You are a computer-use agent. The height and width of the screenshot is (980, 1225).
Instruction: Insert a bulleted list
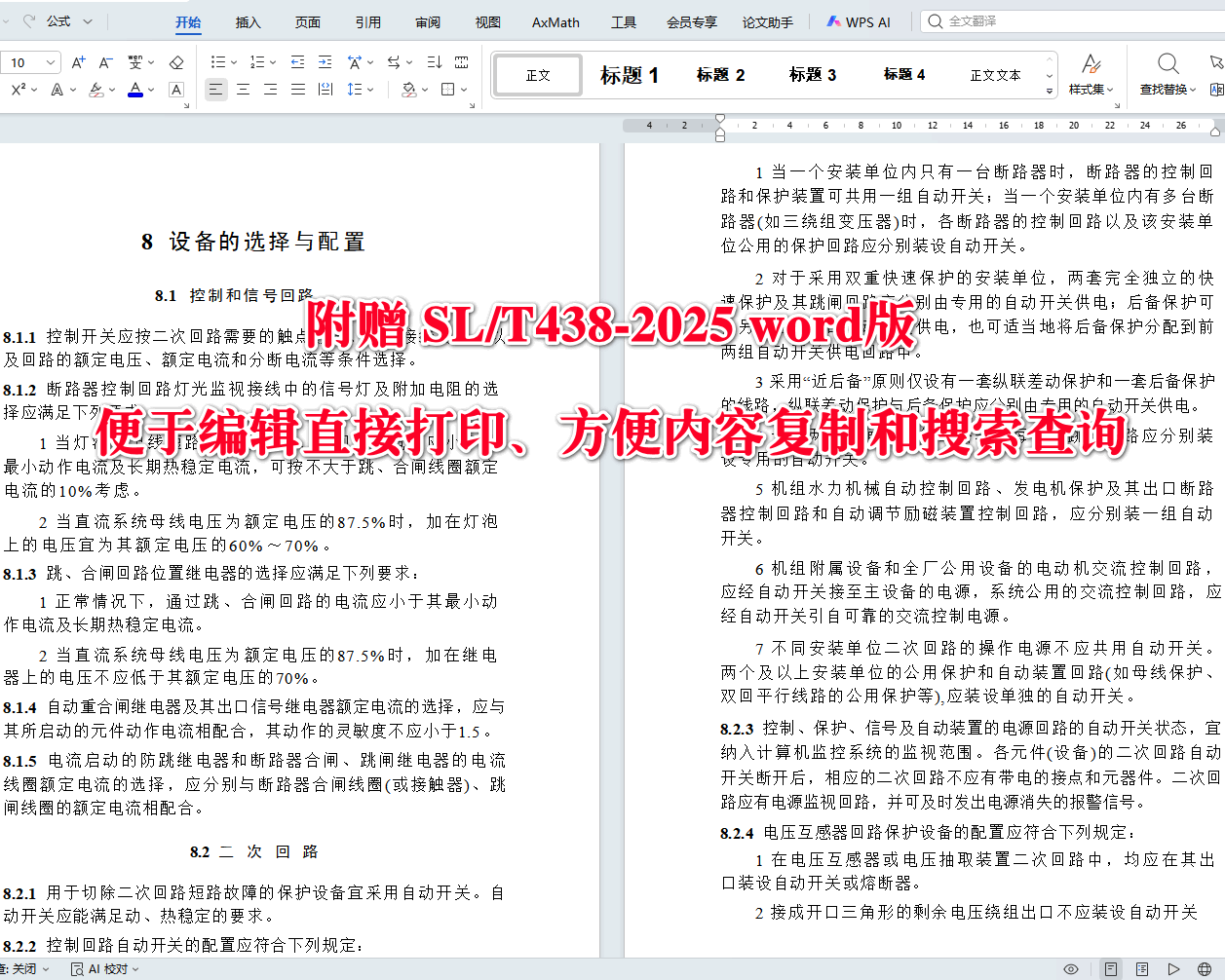(x=217, y=62)
